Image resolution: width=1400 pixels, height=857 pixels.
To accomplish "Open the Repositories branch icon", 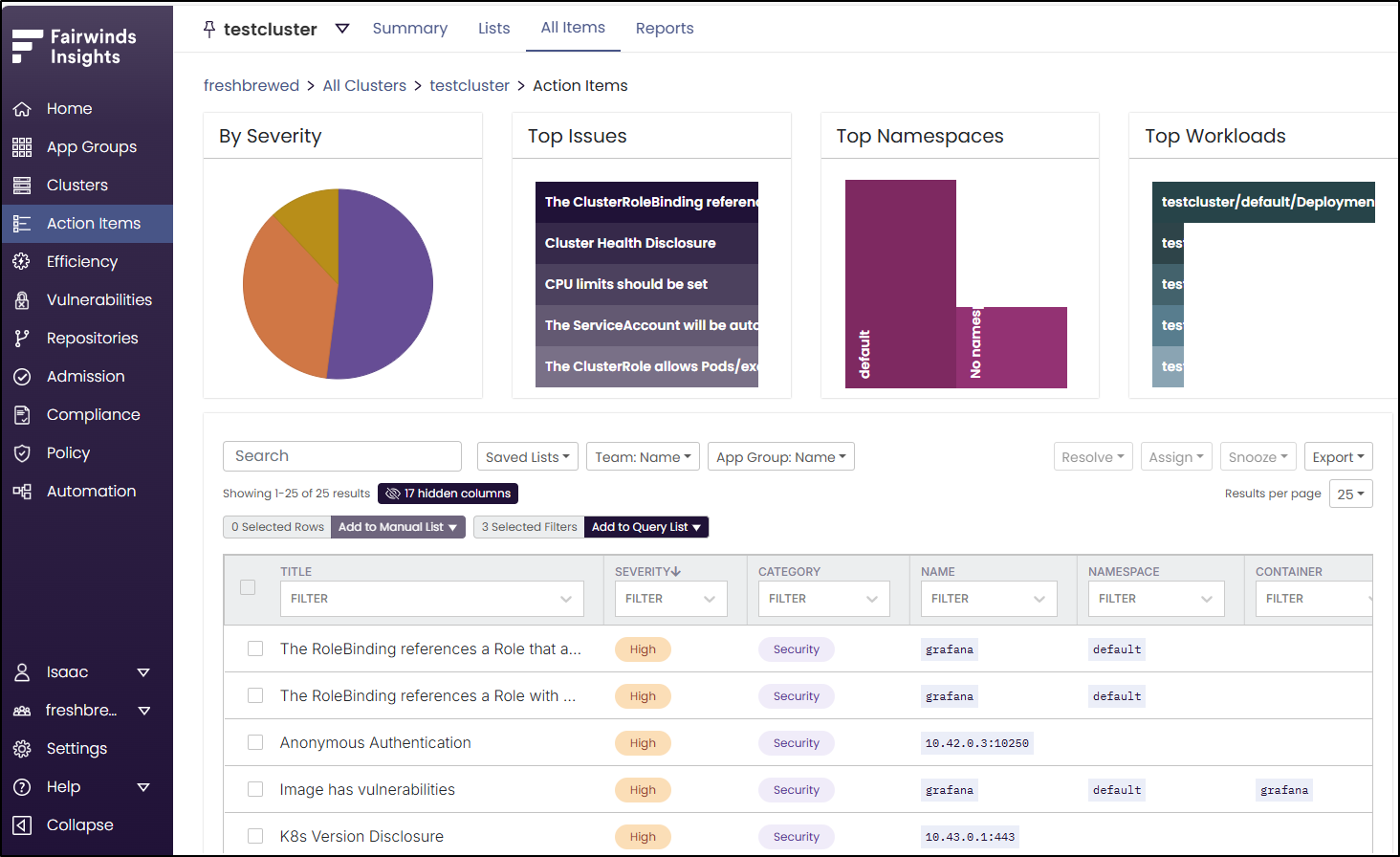I will coord(22,339).
